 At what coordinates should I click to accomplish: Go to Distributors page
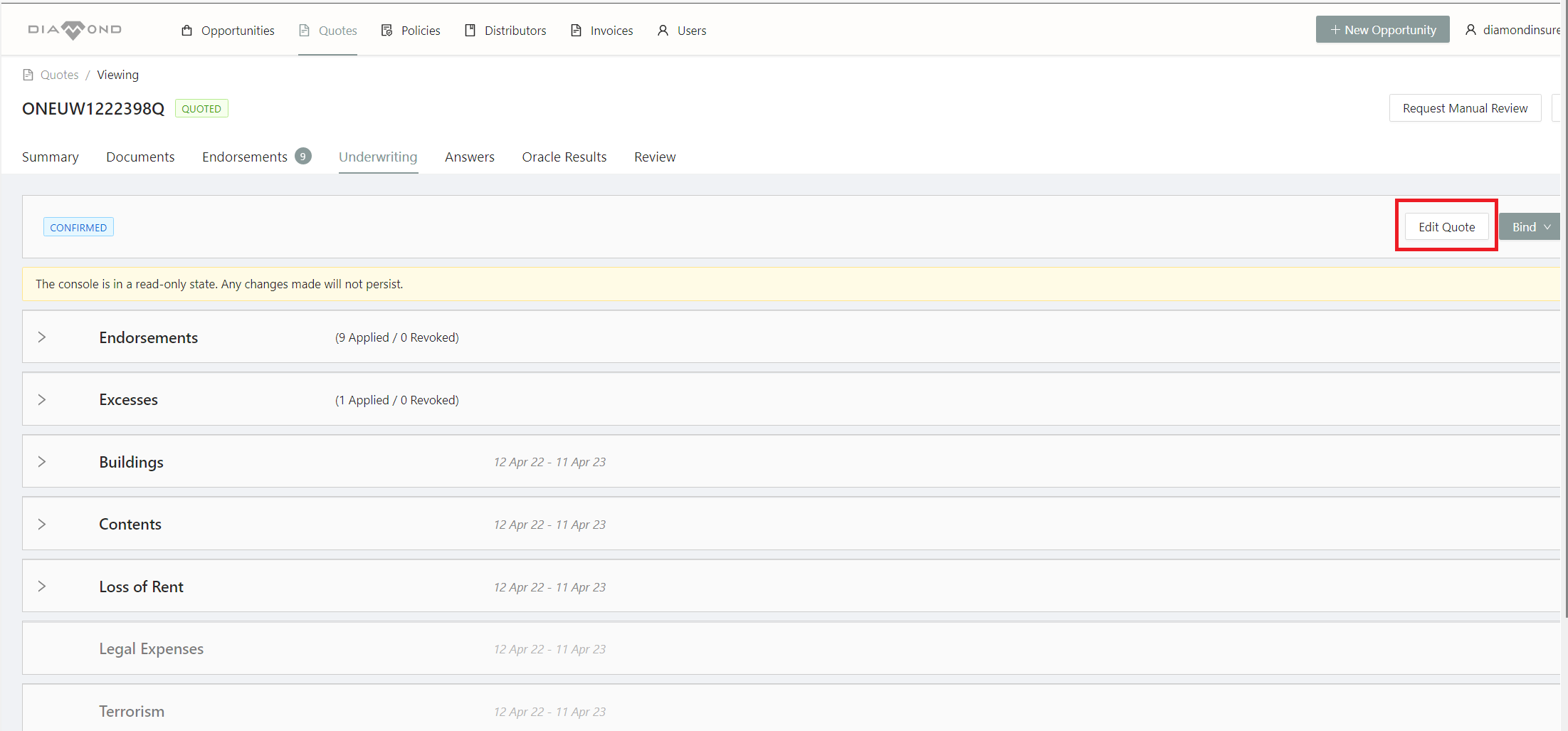pos(505,31)
